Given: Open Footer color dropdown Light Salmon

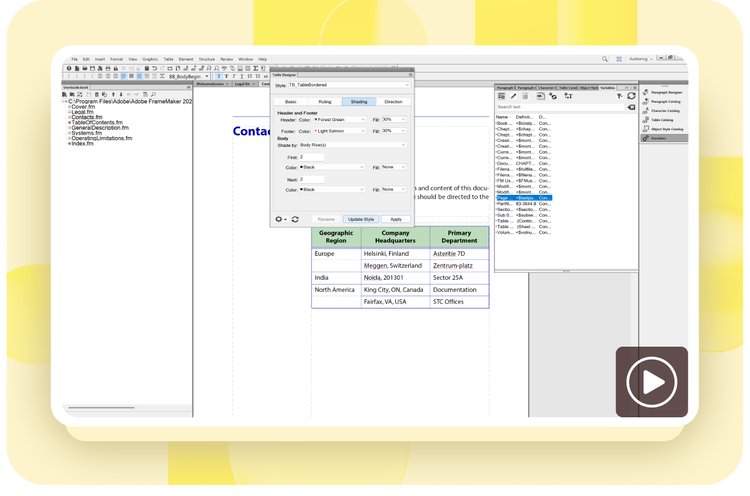Looking at the screenshot, I should tap(340, 131).
